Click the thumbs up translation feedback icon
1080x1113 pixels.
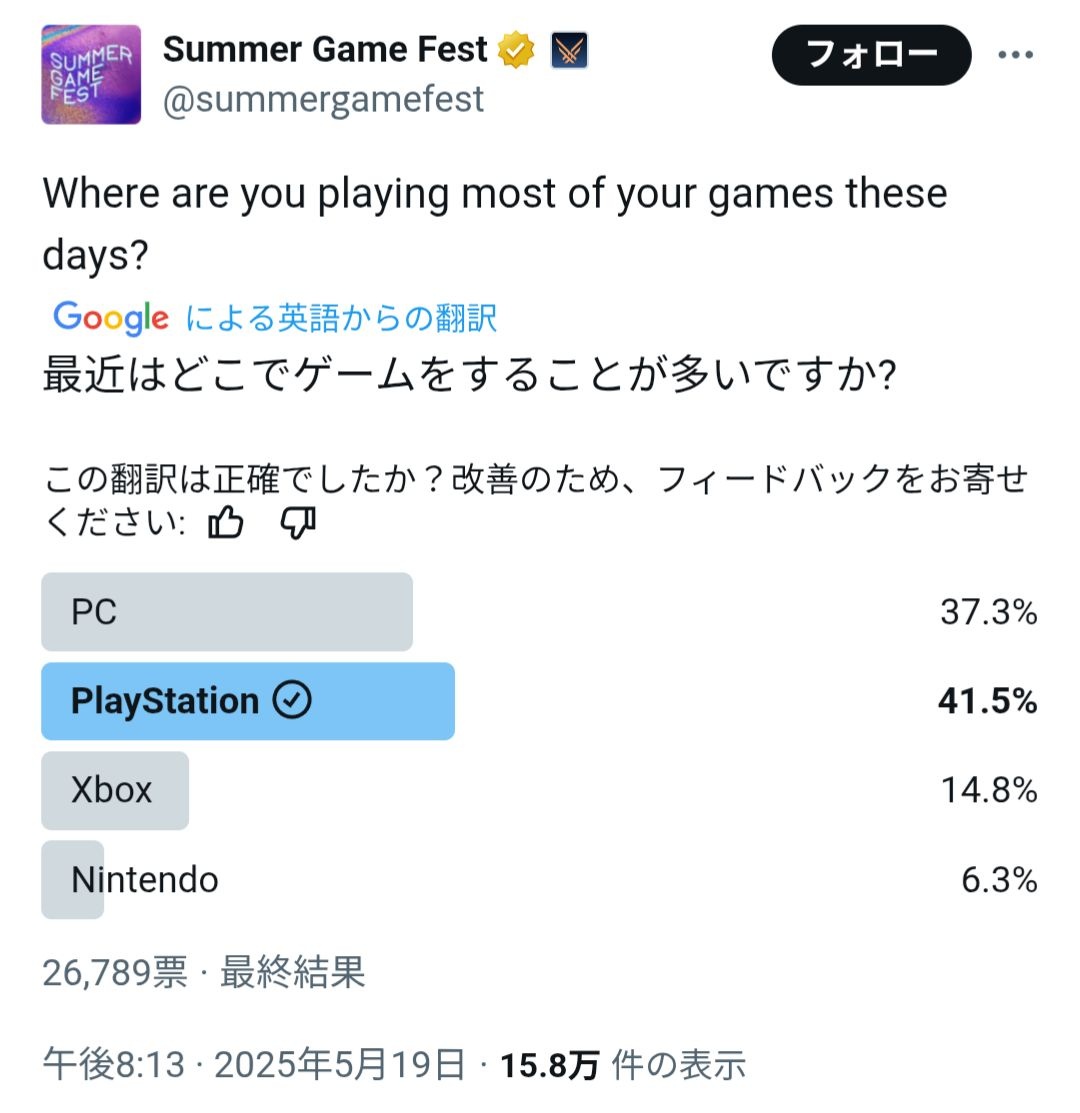point(226,523)
